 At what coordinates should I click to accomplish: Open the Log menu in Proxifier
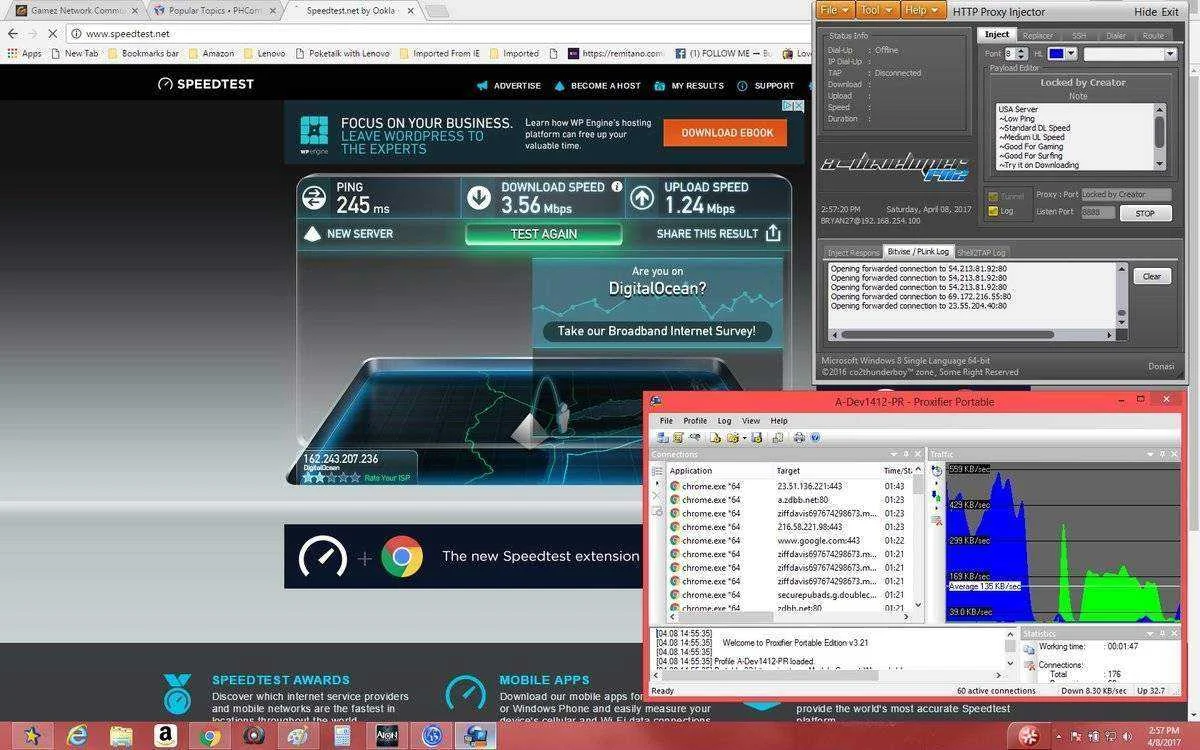(x=724, y=421)
